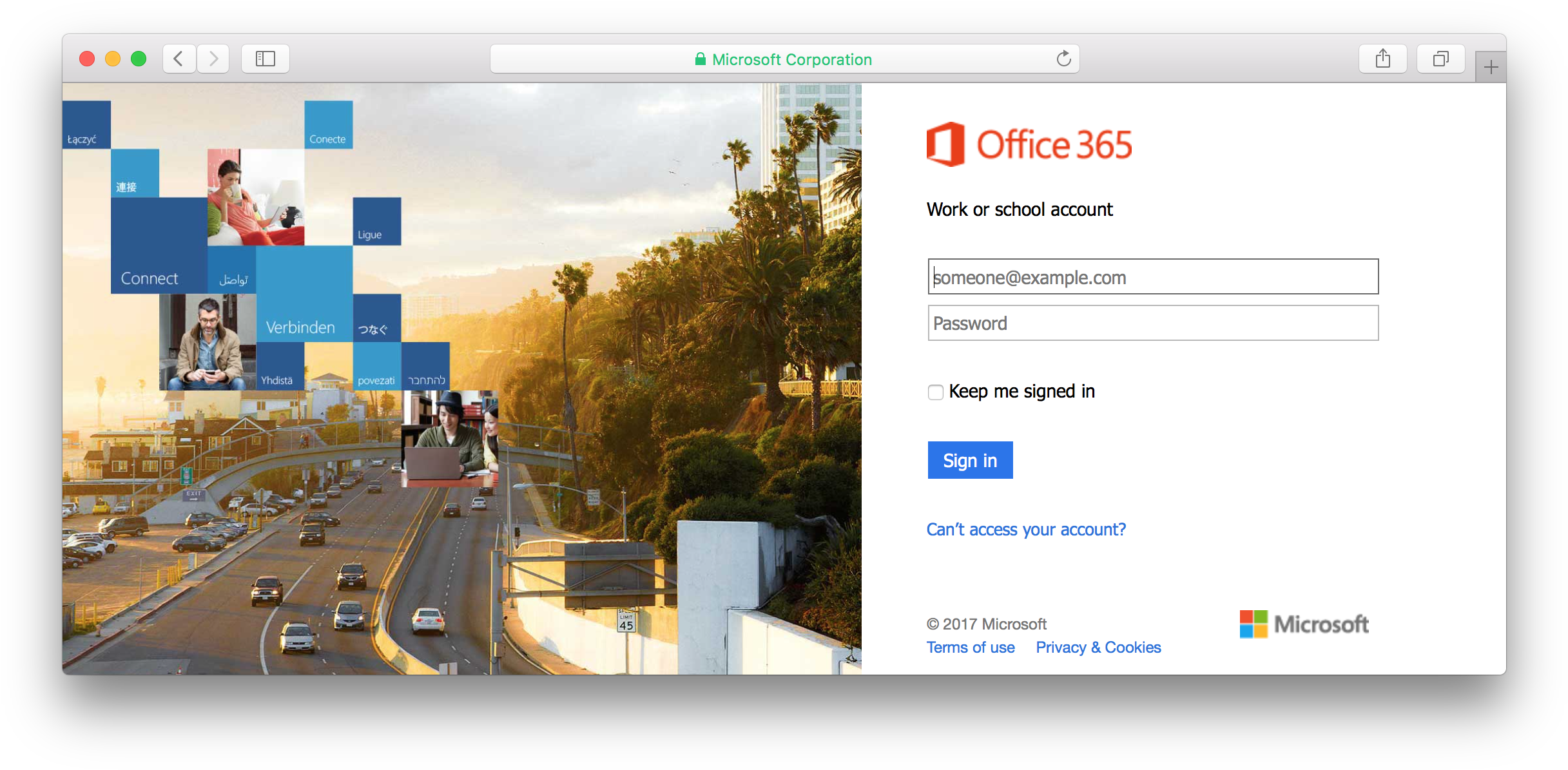Screen dimensions: 1568x770
Task: Click the Safari back arrow button
Action: tap(179, 59)
